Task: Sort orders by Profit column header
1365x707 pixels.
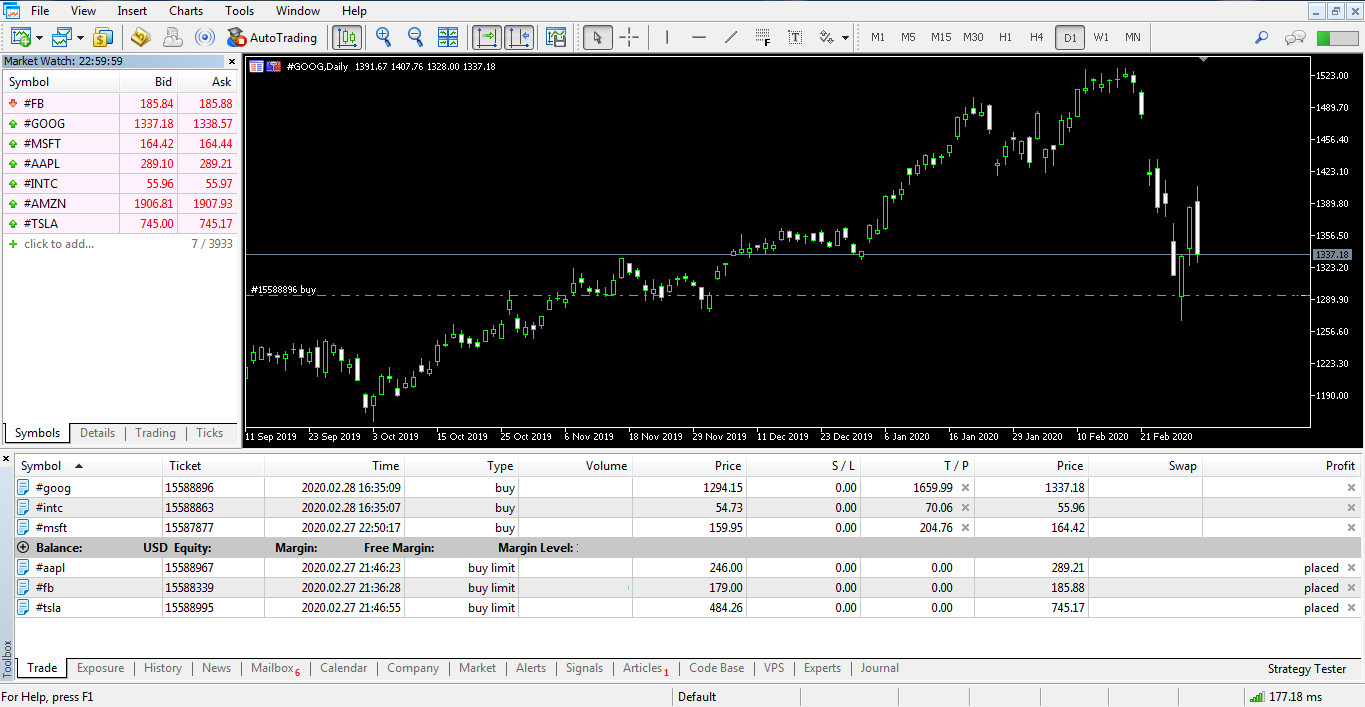Action: point(1281,466)
